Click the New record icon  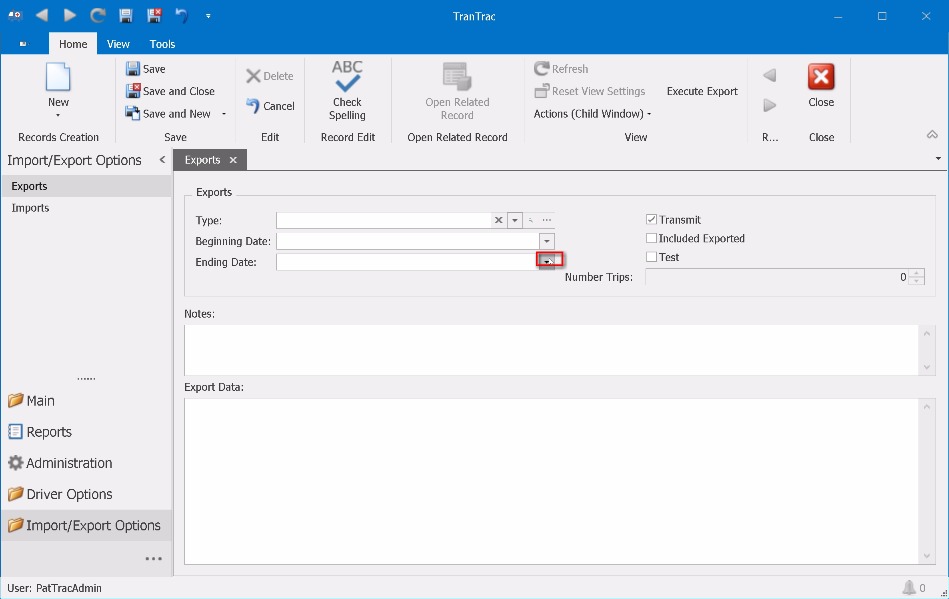tap(58, 78)
